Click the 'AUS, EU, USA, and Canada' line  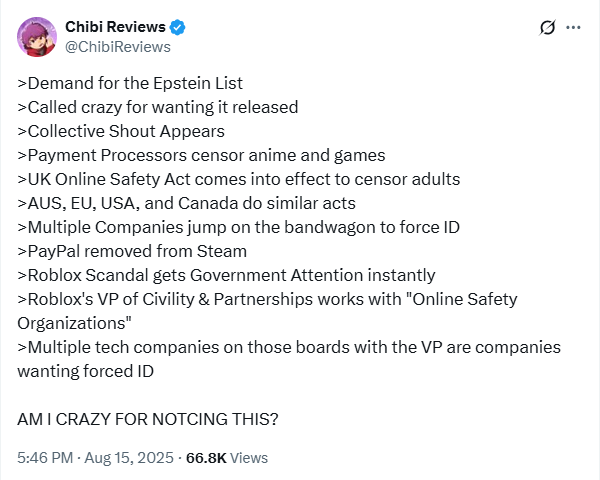pos(186,203)
